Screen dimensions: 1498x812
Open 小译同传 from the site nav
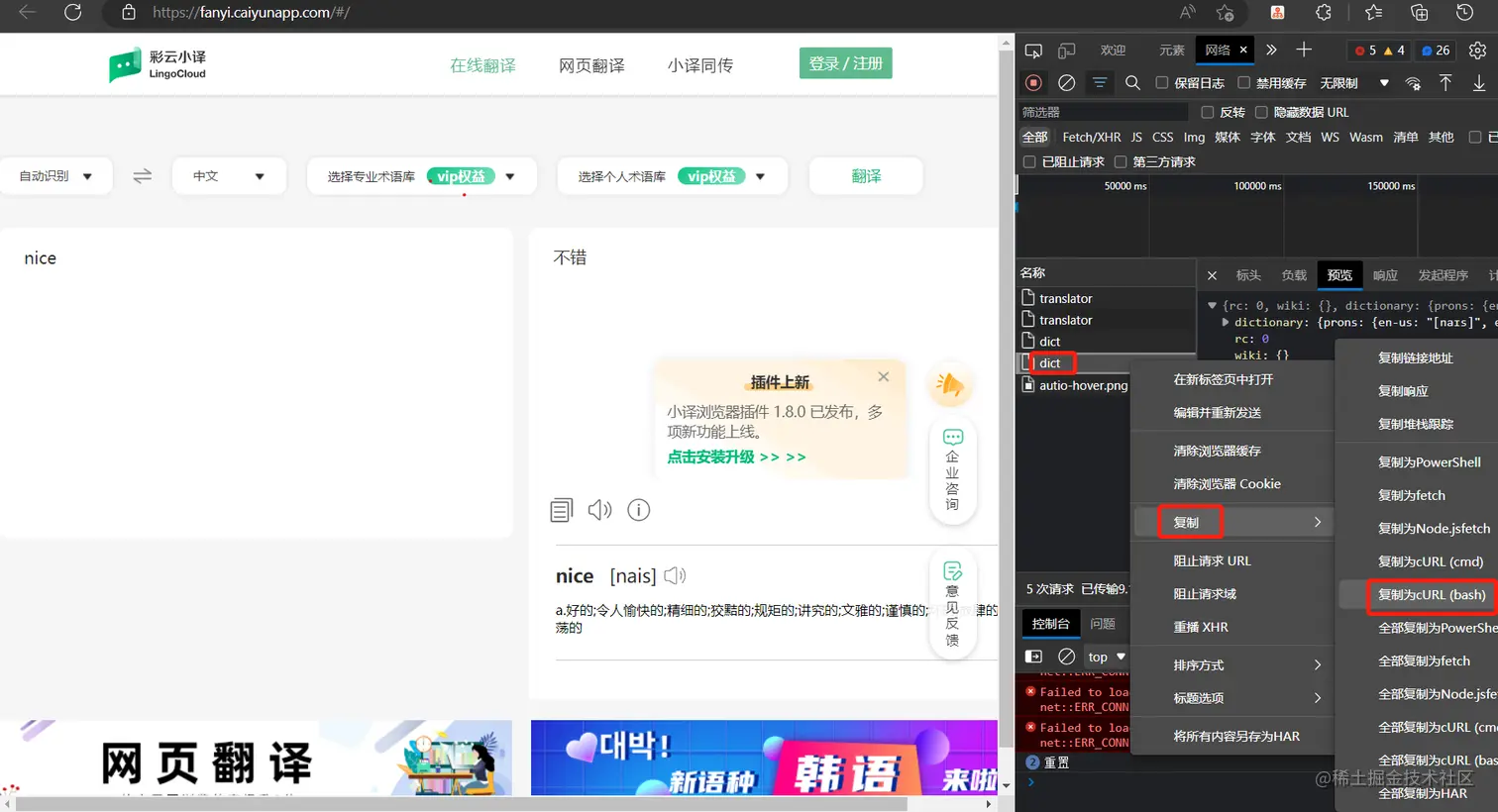coord(700,65)
